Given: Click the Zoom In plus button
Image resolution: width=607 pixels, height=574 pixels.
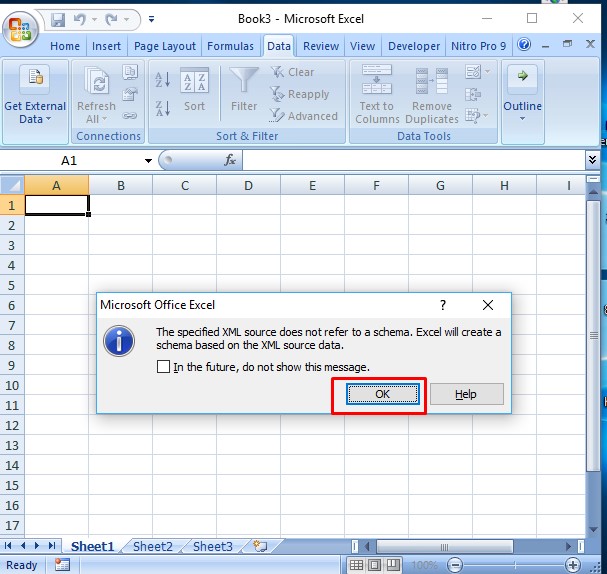Looking at the screenshot, I should click(x=573, y=565).
